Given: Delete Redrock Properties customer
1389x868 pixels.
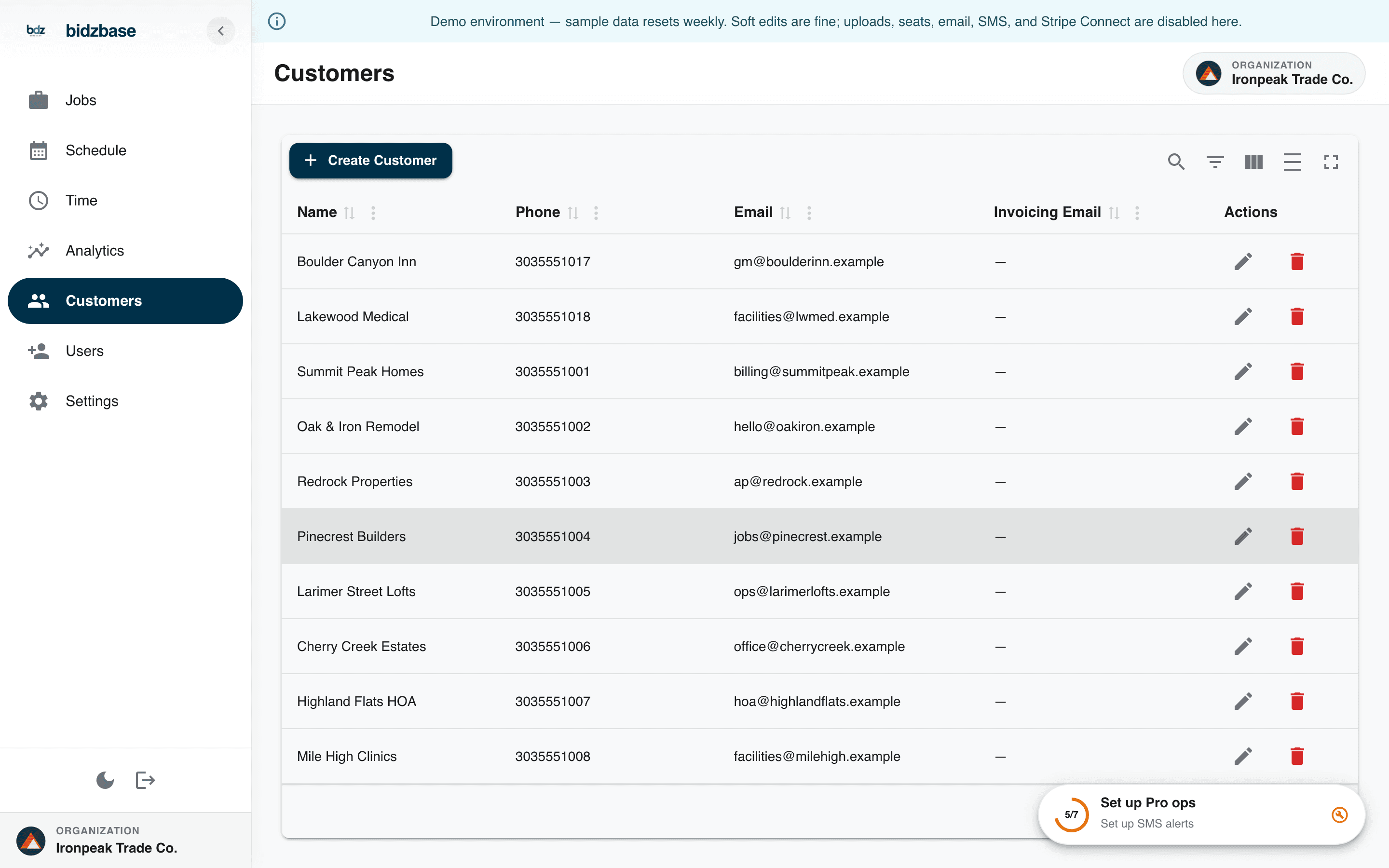Looking at the screenshot, I should click(1297, 482).
